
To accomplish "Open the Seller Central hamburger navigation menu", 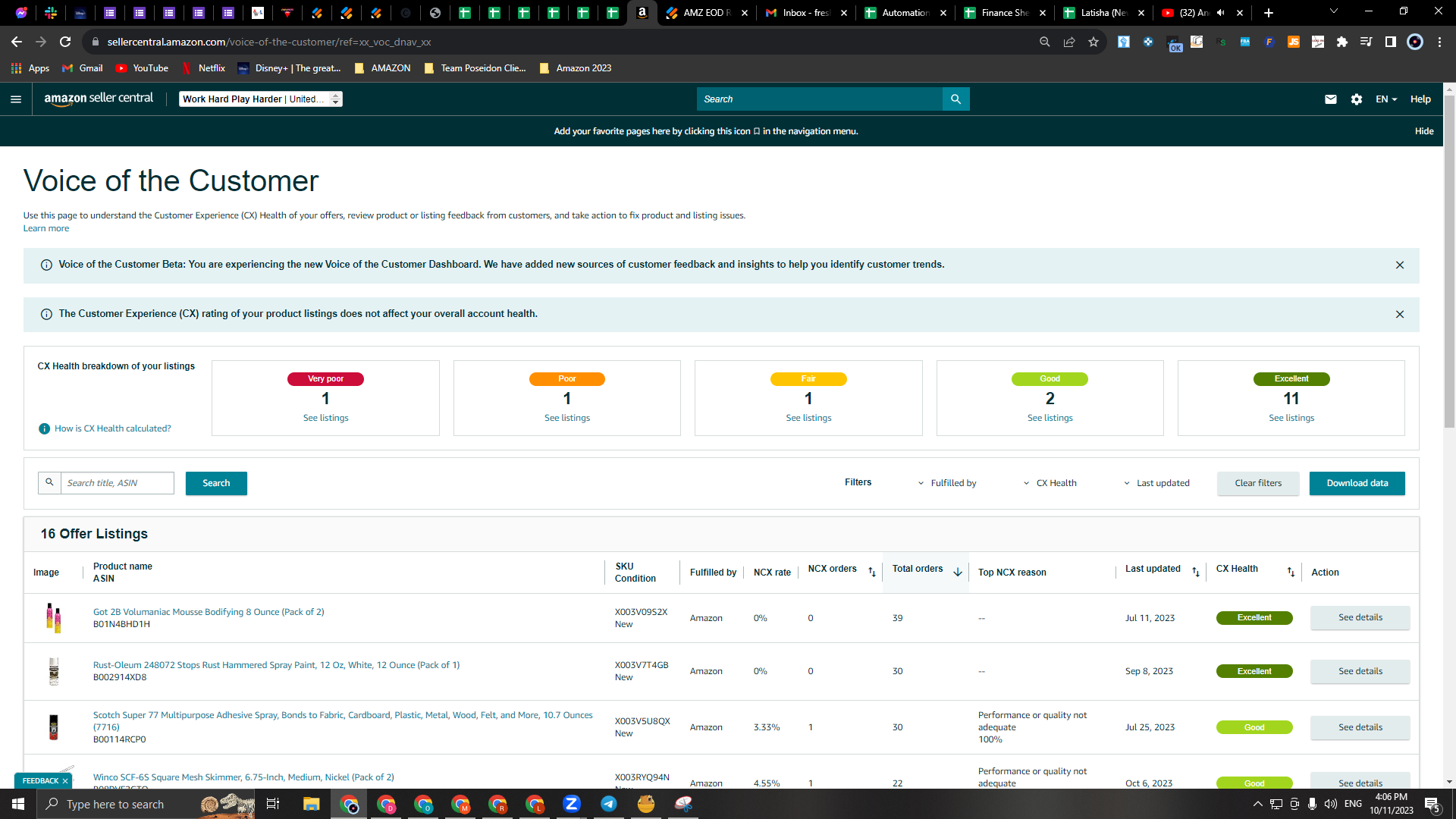I will tap(16, 99).
